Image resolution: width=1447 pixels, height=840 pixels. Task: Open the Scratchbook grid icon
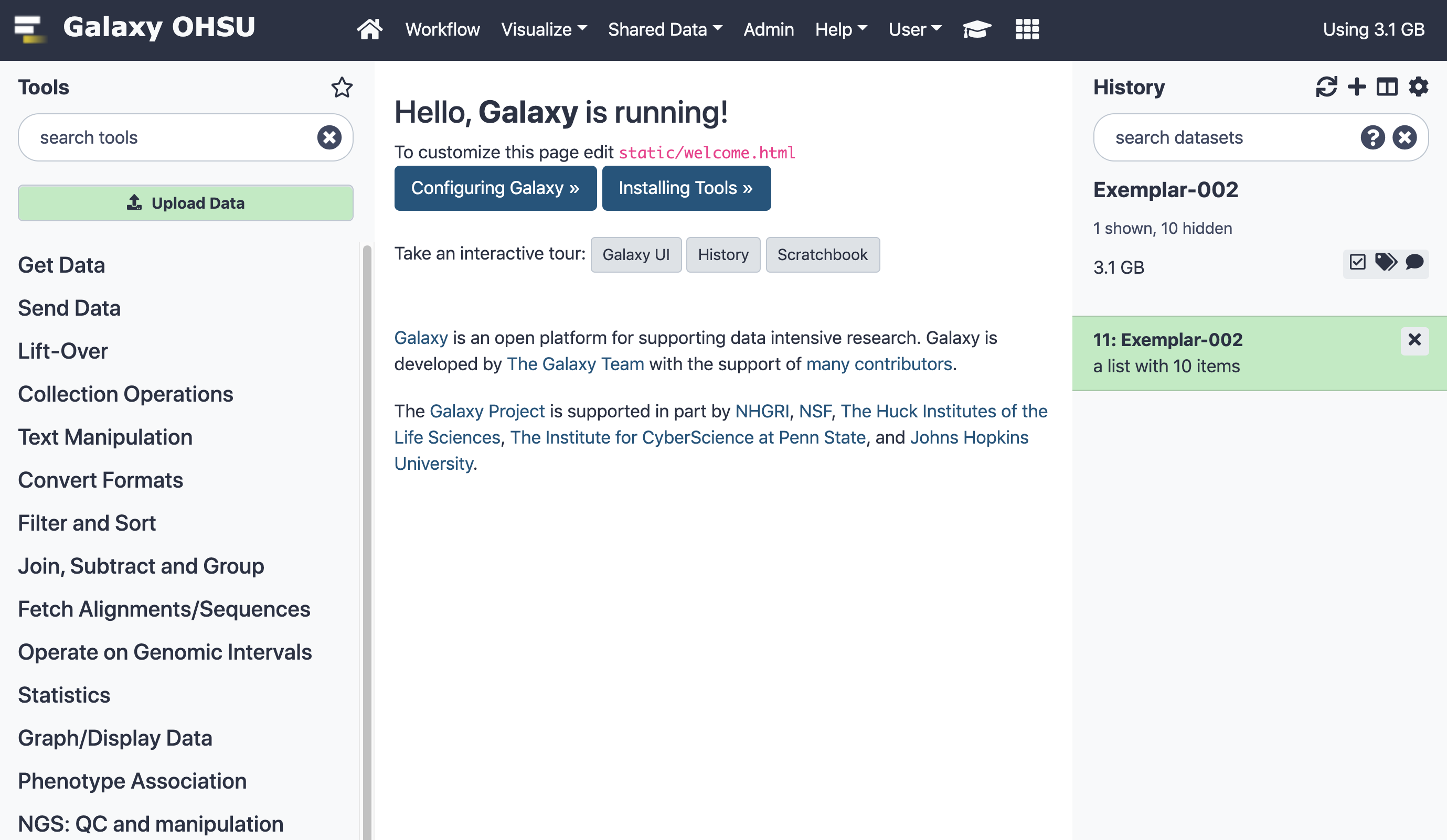(1027, 29)
